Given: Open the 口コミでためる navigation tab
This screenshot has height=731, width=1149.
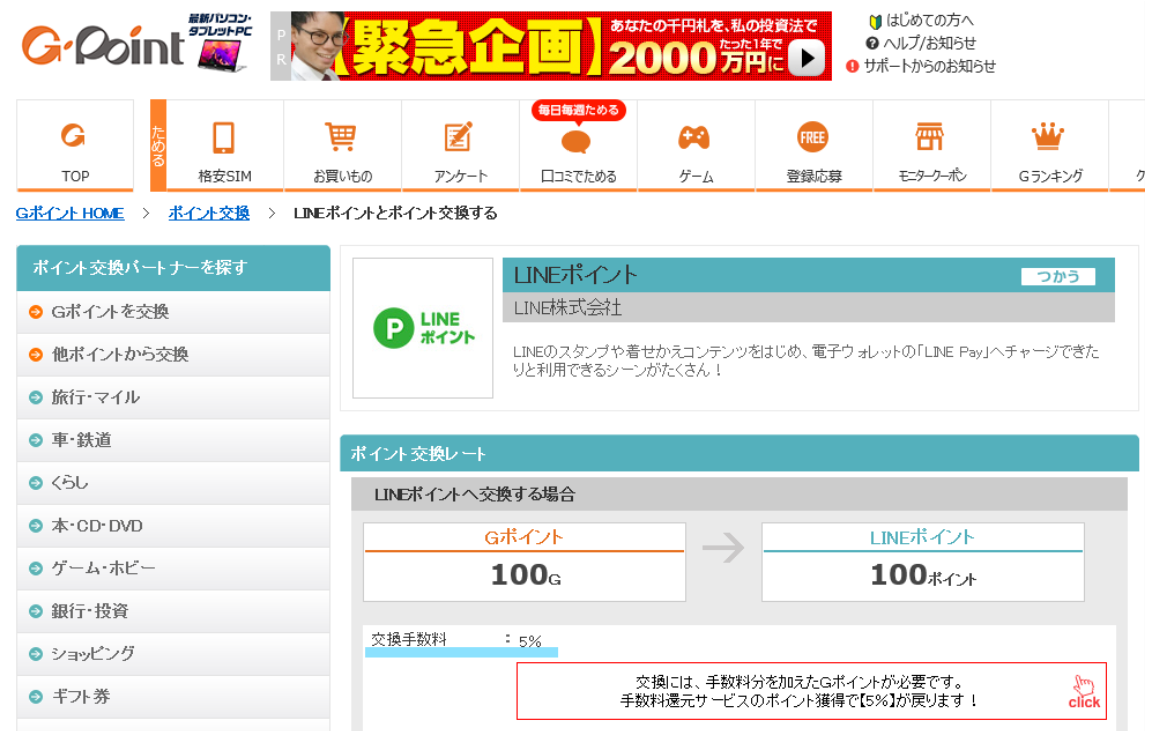Looking at the screenshot, I should tap(579, 146).
